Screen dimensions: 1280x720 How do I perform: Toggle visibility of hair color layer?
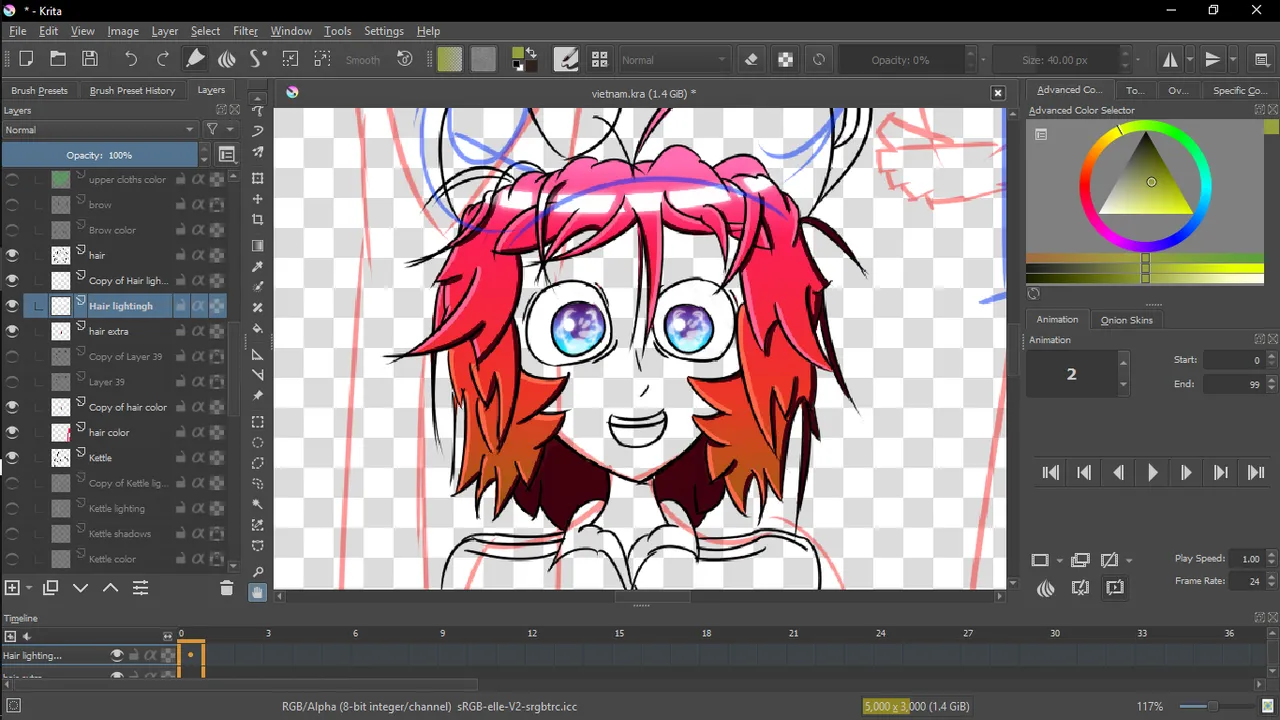[x=12, y=432]
